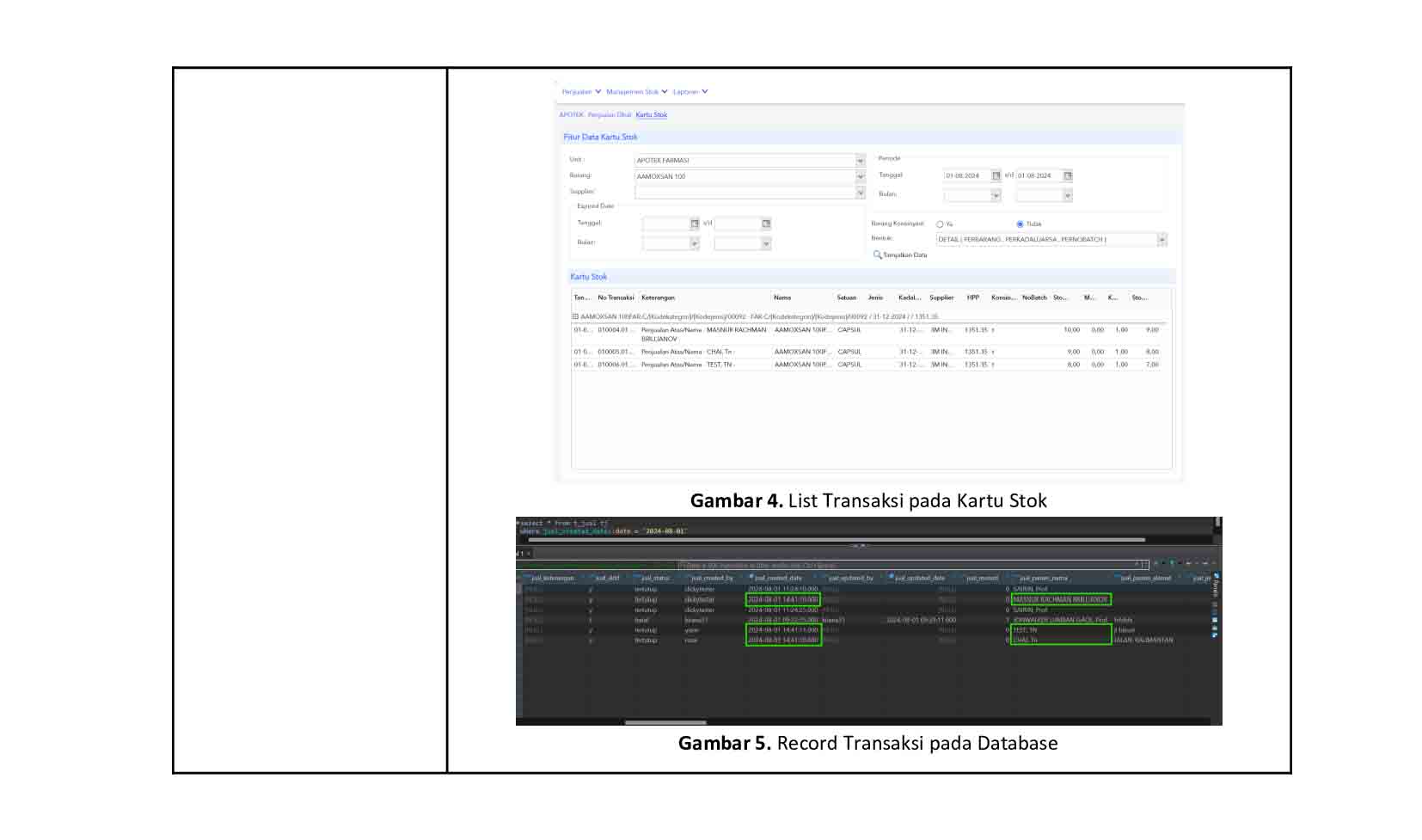The height and width of the screenshot is (840, 1422).
Task: Click the jual_pasien_nama column header
Action: click(x=1044, y=578)
